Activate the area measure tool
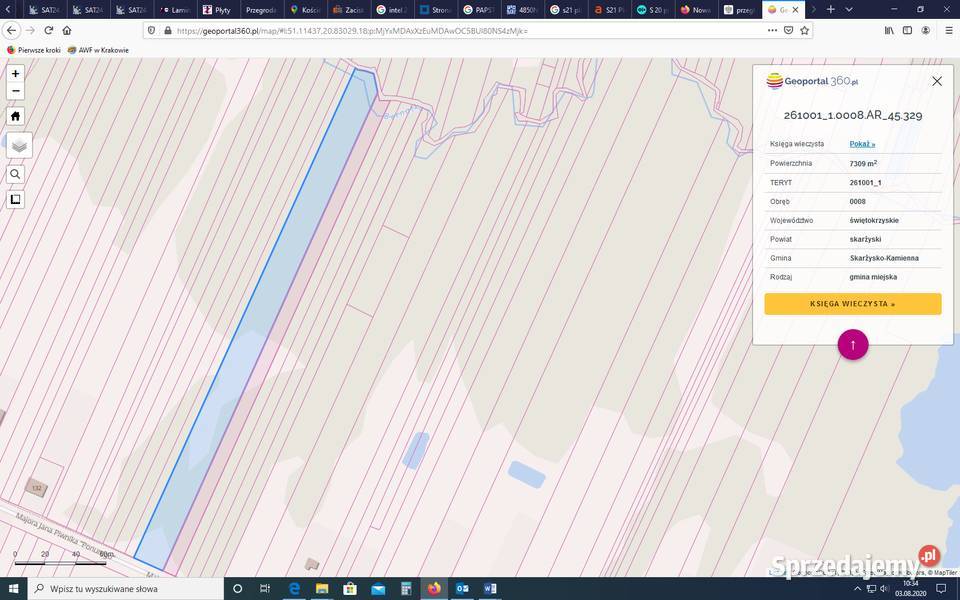The image size is (960, 600). click(x=15, y=199)
